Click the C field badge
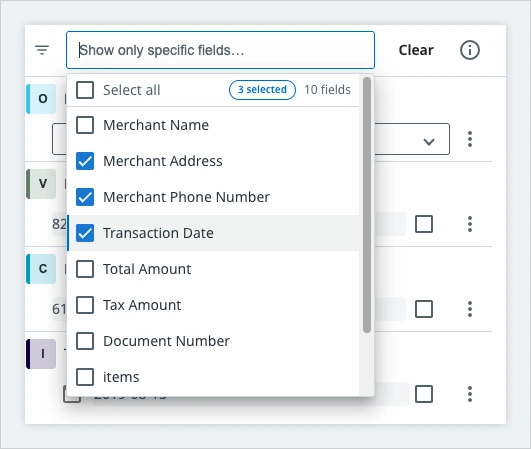Viewport: 531px width, 449px height. pyautogui.click(x=41, y=269)
